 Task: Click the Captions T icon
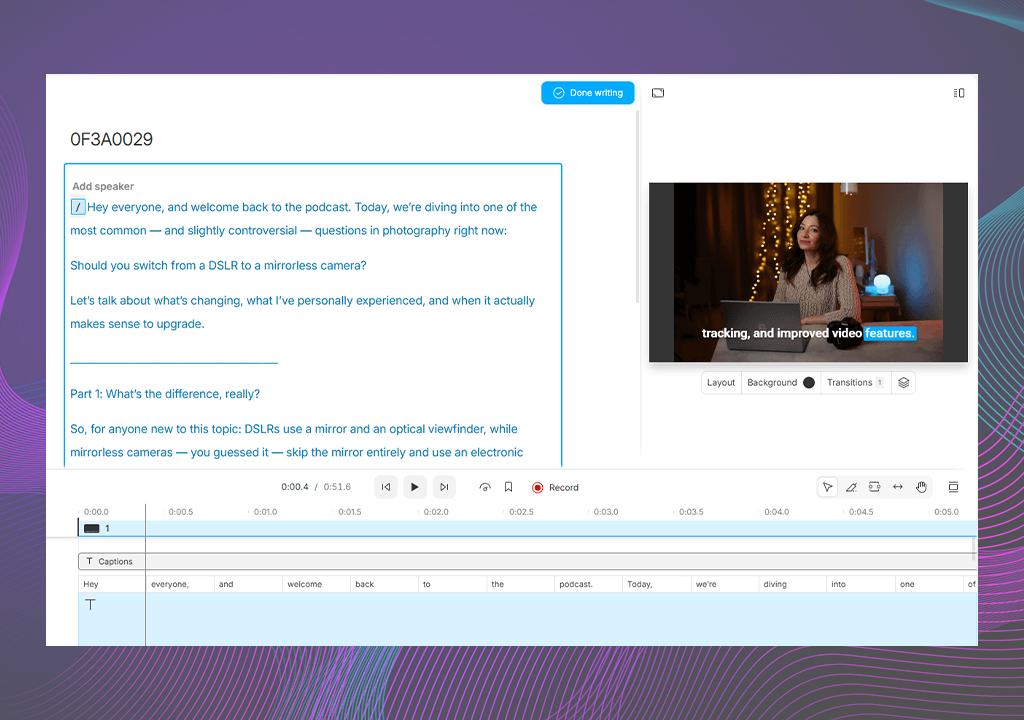click(x=89, y=561)
